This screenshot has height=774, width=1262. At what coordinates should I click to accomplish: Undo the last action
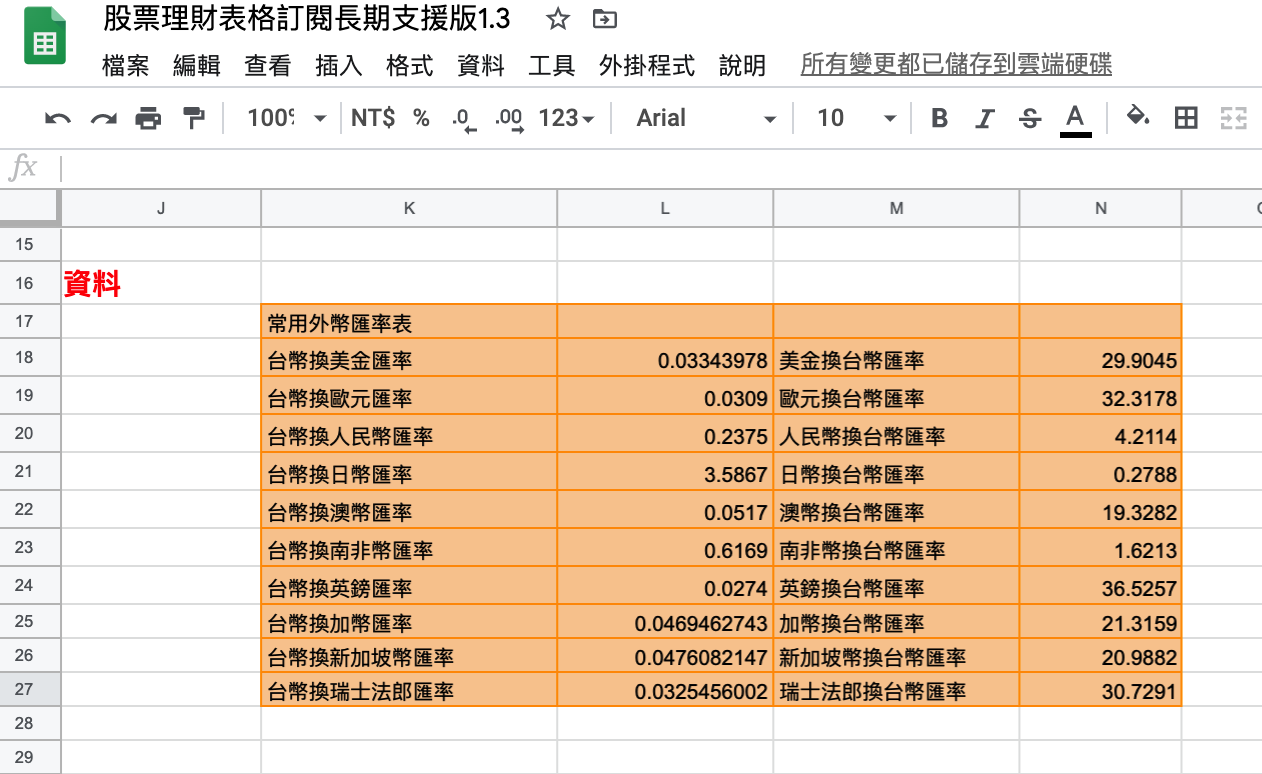58,119
